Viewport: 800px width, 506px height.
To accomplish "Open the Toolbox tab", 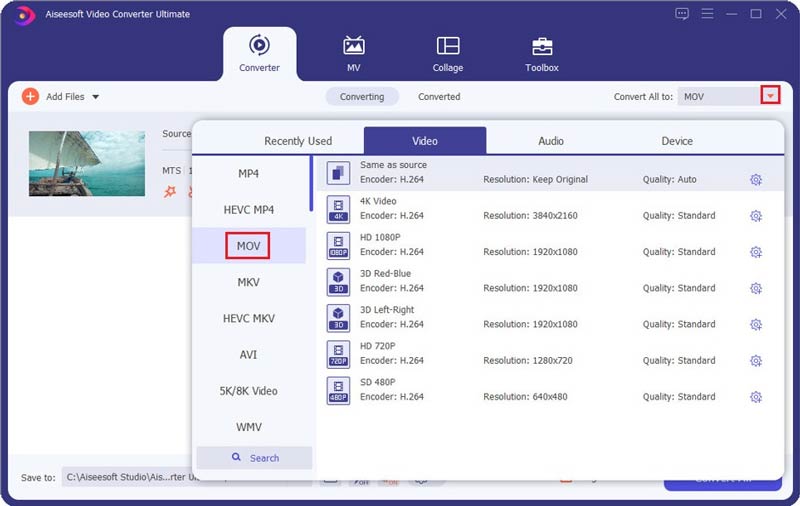I will pyautogui.click(x=542, y=54).
